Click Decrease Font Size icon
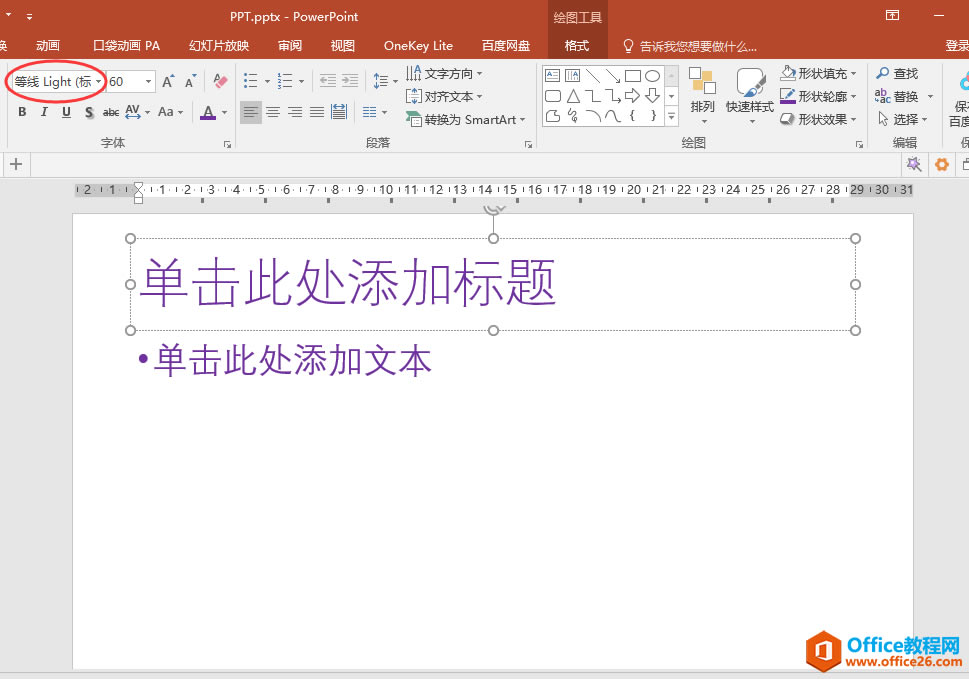969x679 pixels. point(190,81)
